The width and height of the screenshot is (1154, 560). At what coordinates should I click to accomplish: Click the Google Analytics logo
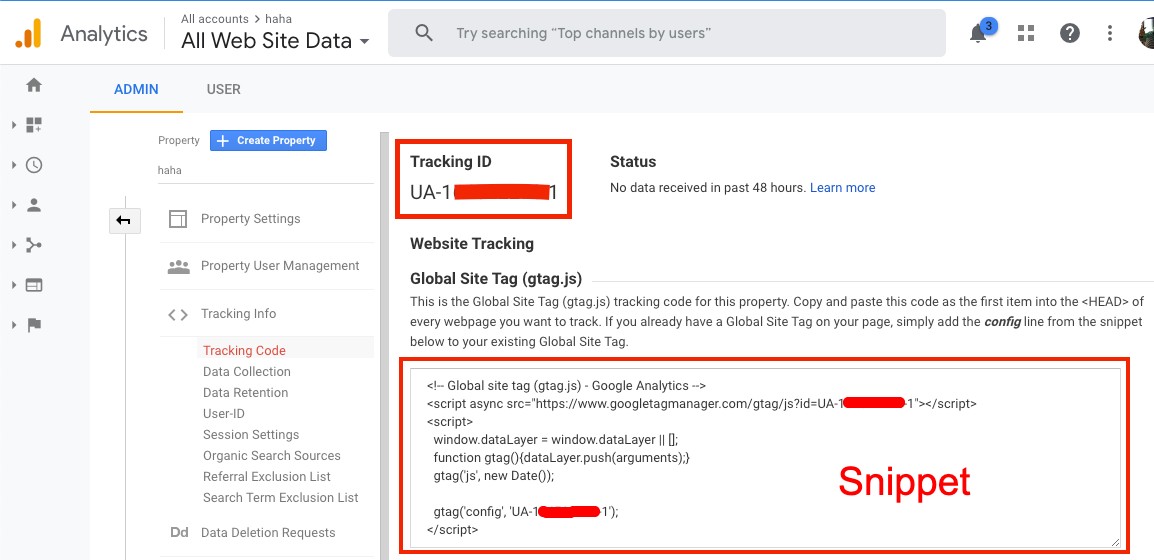click(x=29, y=34)
